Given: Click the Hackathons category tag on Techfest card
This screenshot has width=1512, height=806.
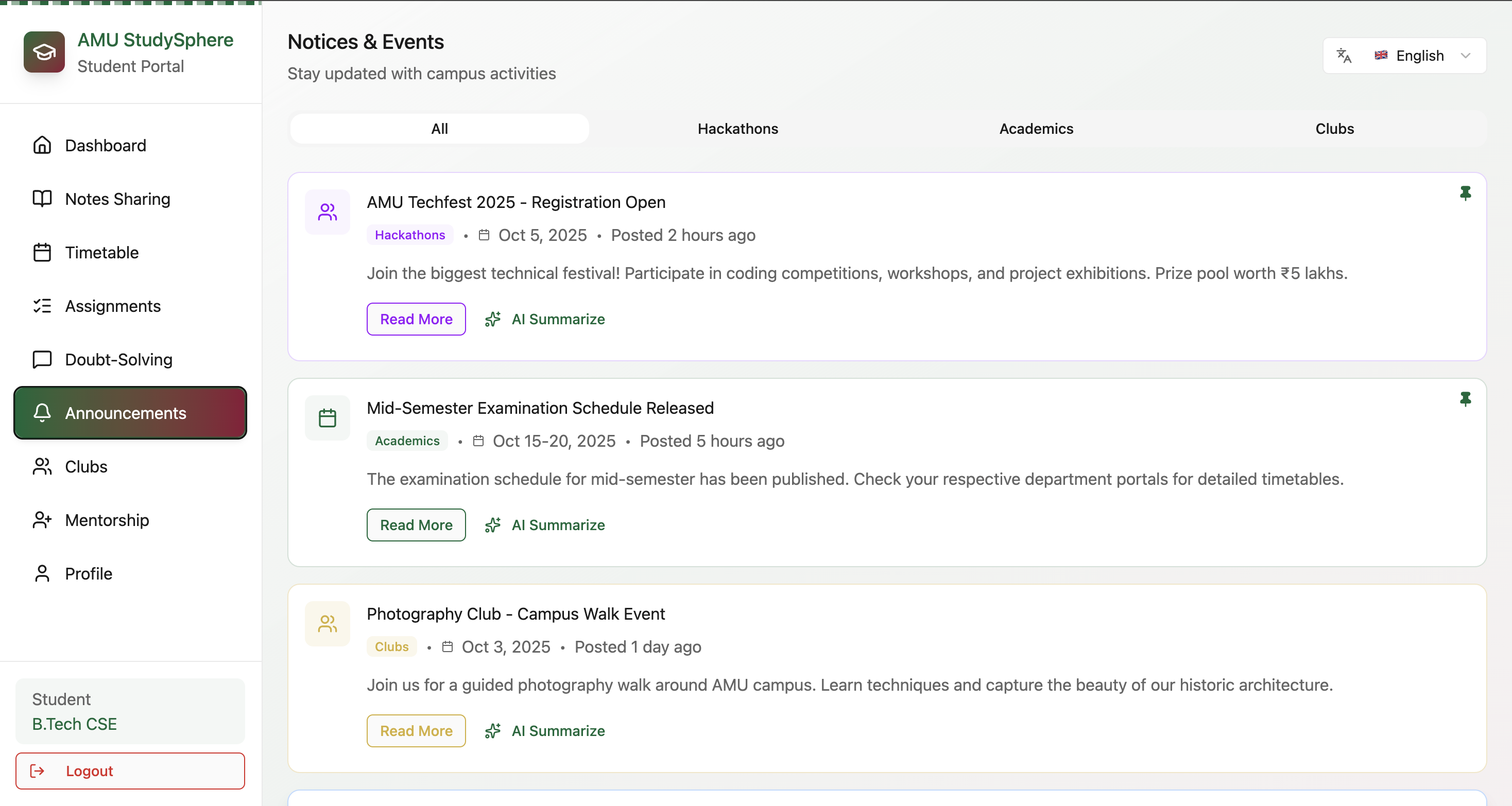Looking at the screenshot, I should click(x=410, y=235).
